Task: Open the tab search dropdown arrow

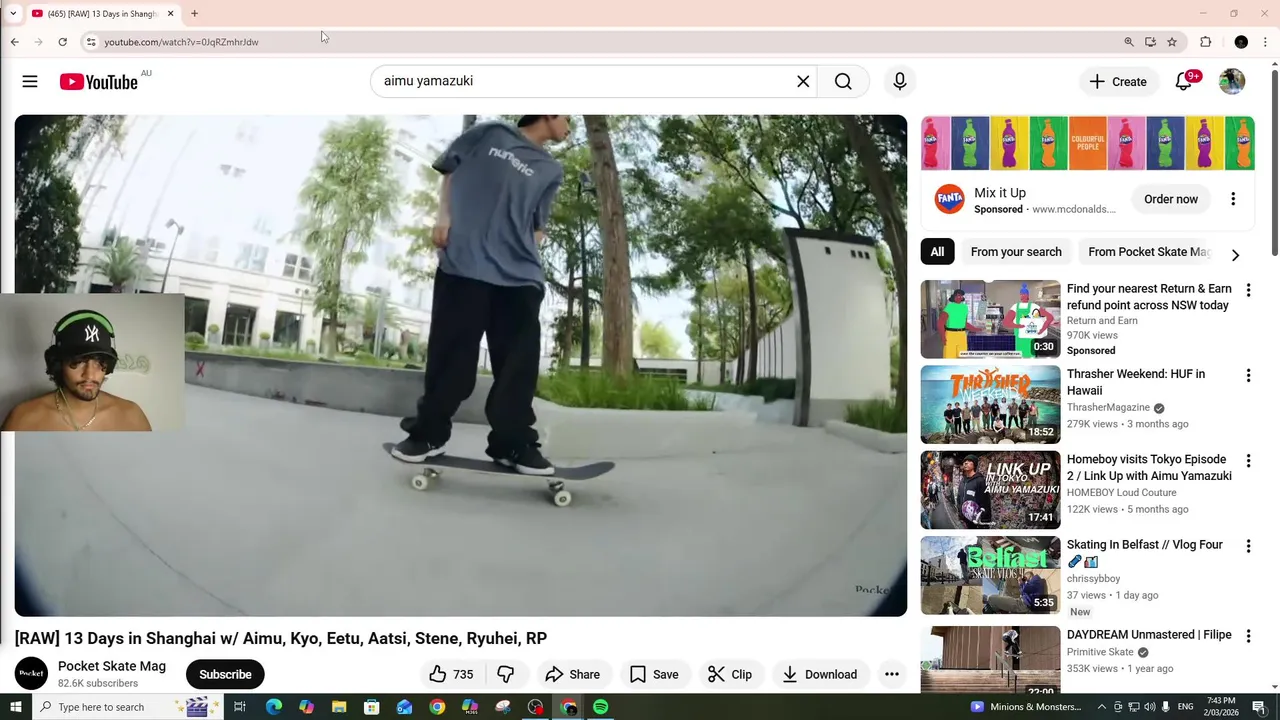Action: tap(13, 14)
